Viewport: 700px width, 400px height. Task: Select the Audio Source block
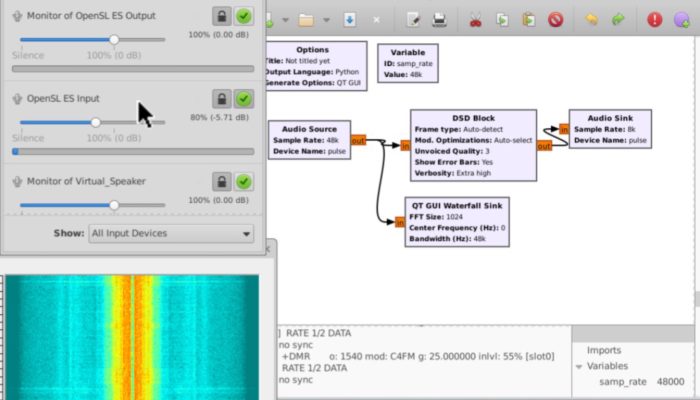coord(309,140)
